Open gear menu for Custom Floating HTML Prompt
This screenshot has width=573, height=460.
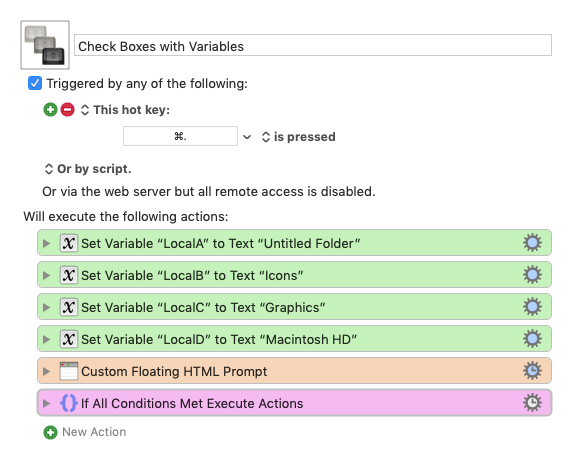532,371
